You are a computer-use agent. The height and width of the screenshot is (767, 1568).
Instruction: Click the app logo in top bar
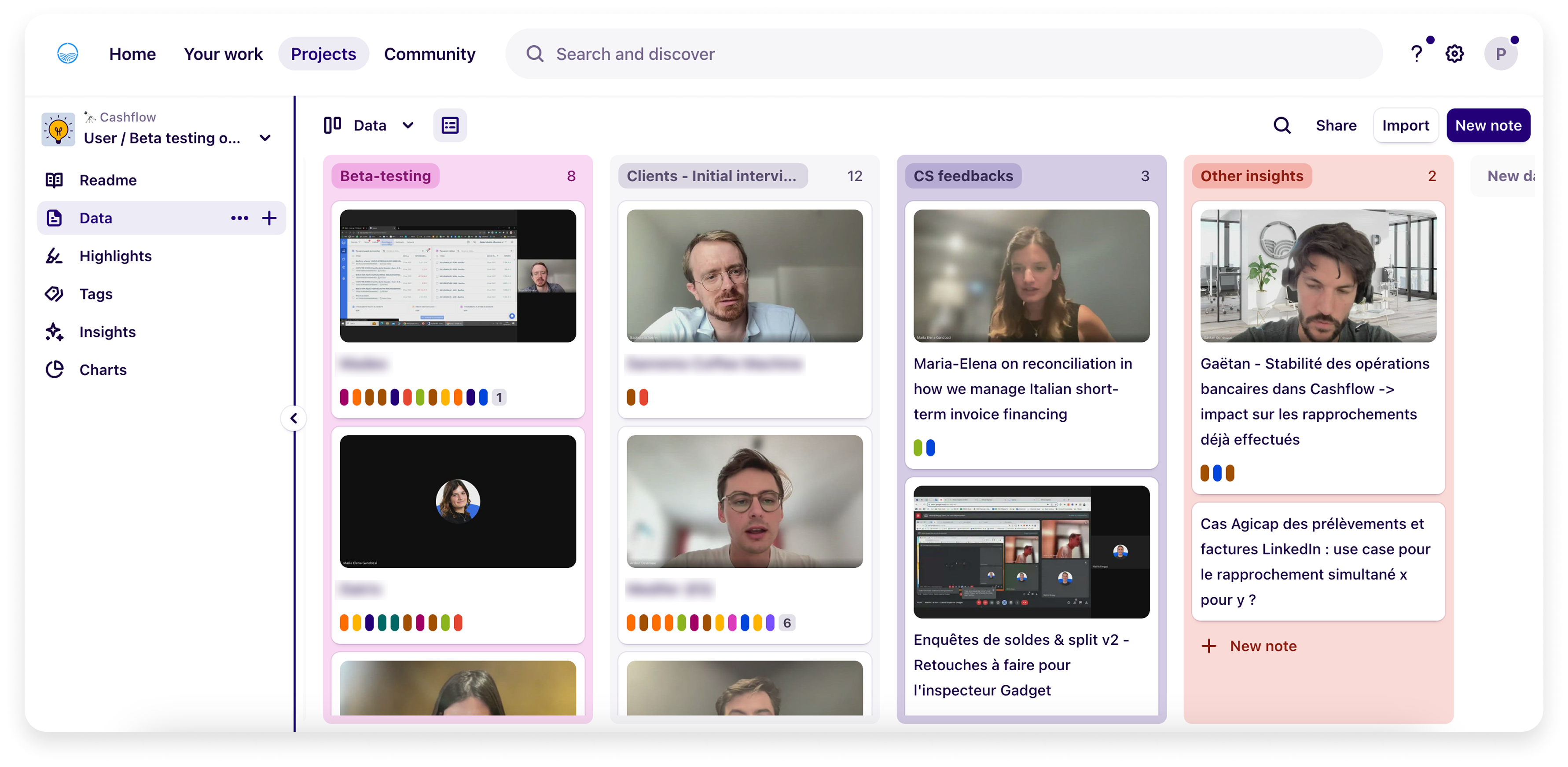point(68,54)
